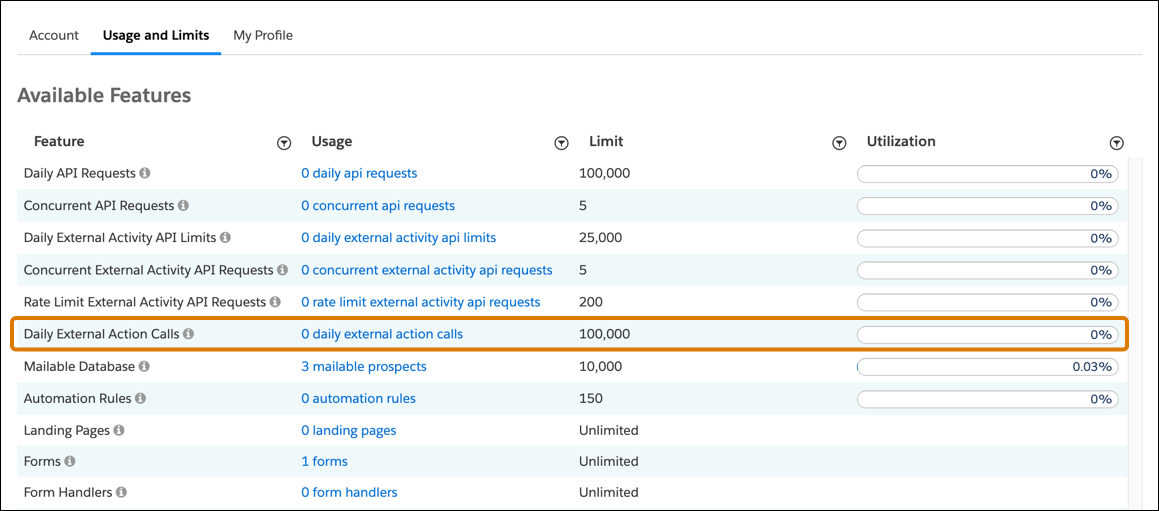Viewport: 1159px width, 511px height.
Task: Click info icon beside Concurrent API Requests
Action: [183, 206]
